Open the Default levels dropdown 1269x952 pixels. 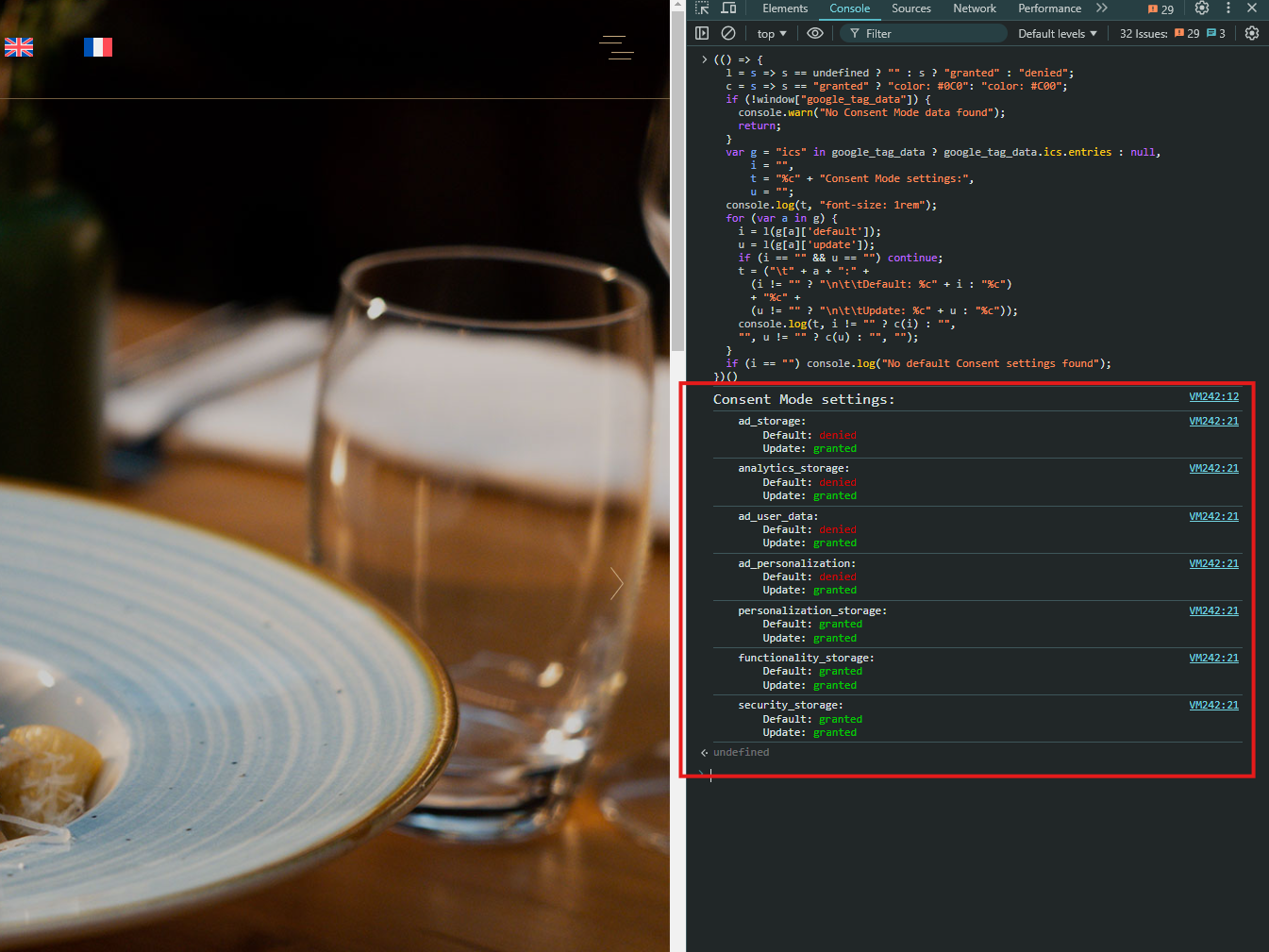tap(1058, 34)
